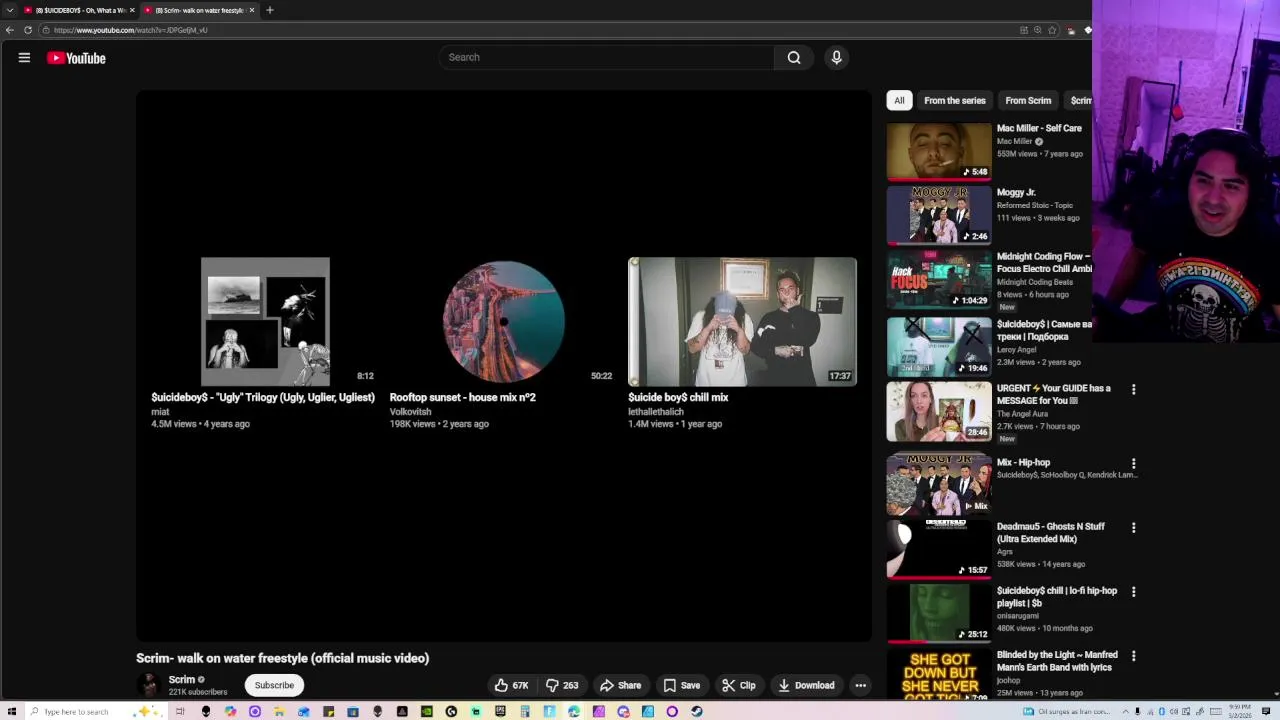Launch Steam from the taskbar
The image size is (1280, 720).
pos(697,712)
